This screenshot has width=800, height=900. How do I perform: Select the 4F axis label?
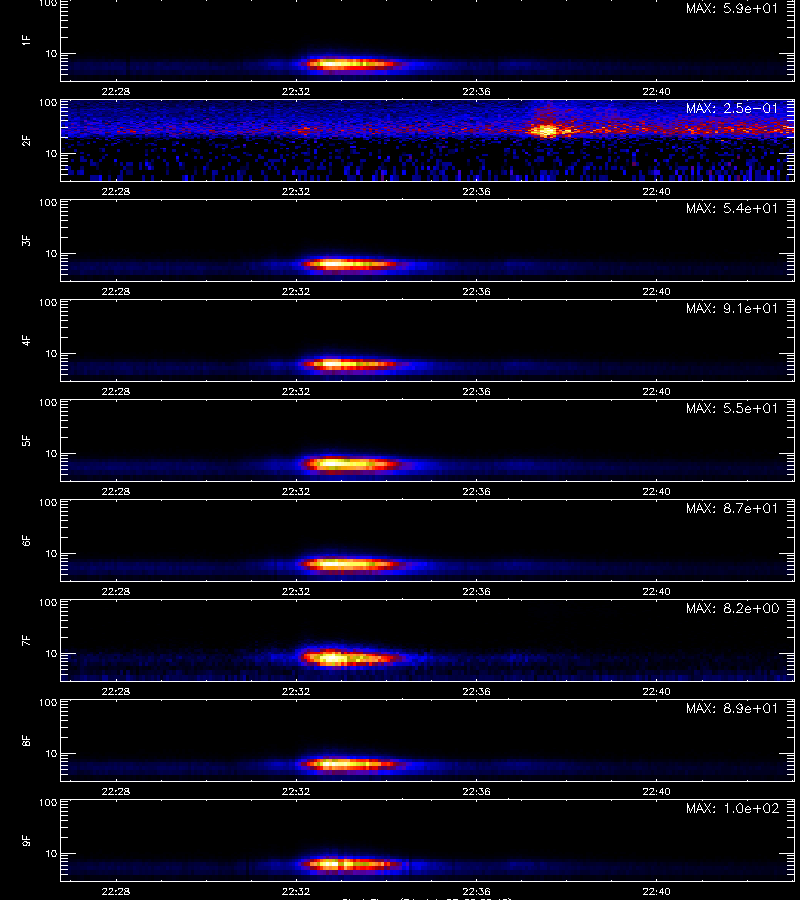(x=26, y=340)
